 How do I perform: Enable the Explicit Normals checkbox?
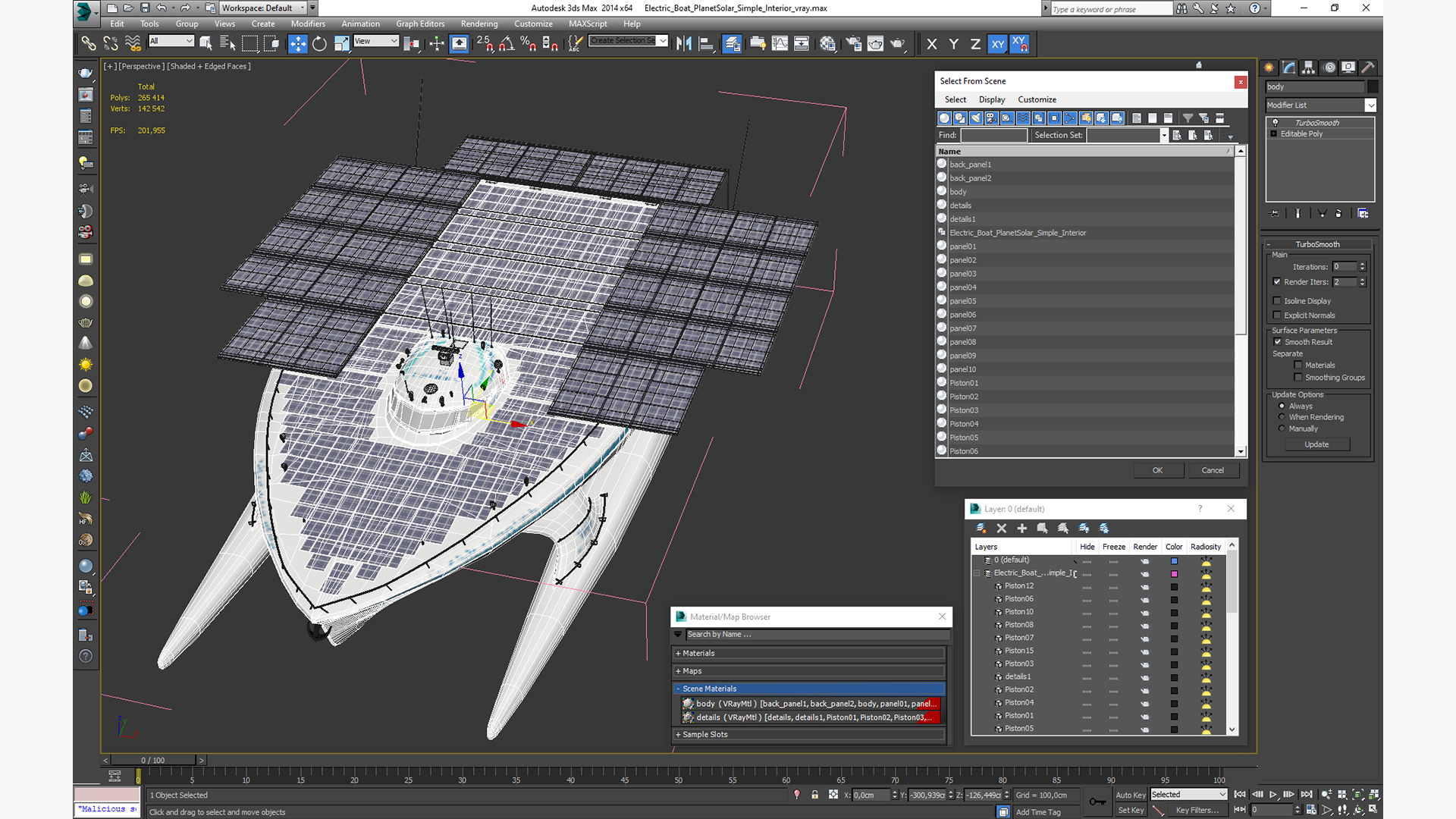pyautogui.click(x=1277, y=315)
